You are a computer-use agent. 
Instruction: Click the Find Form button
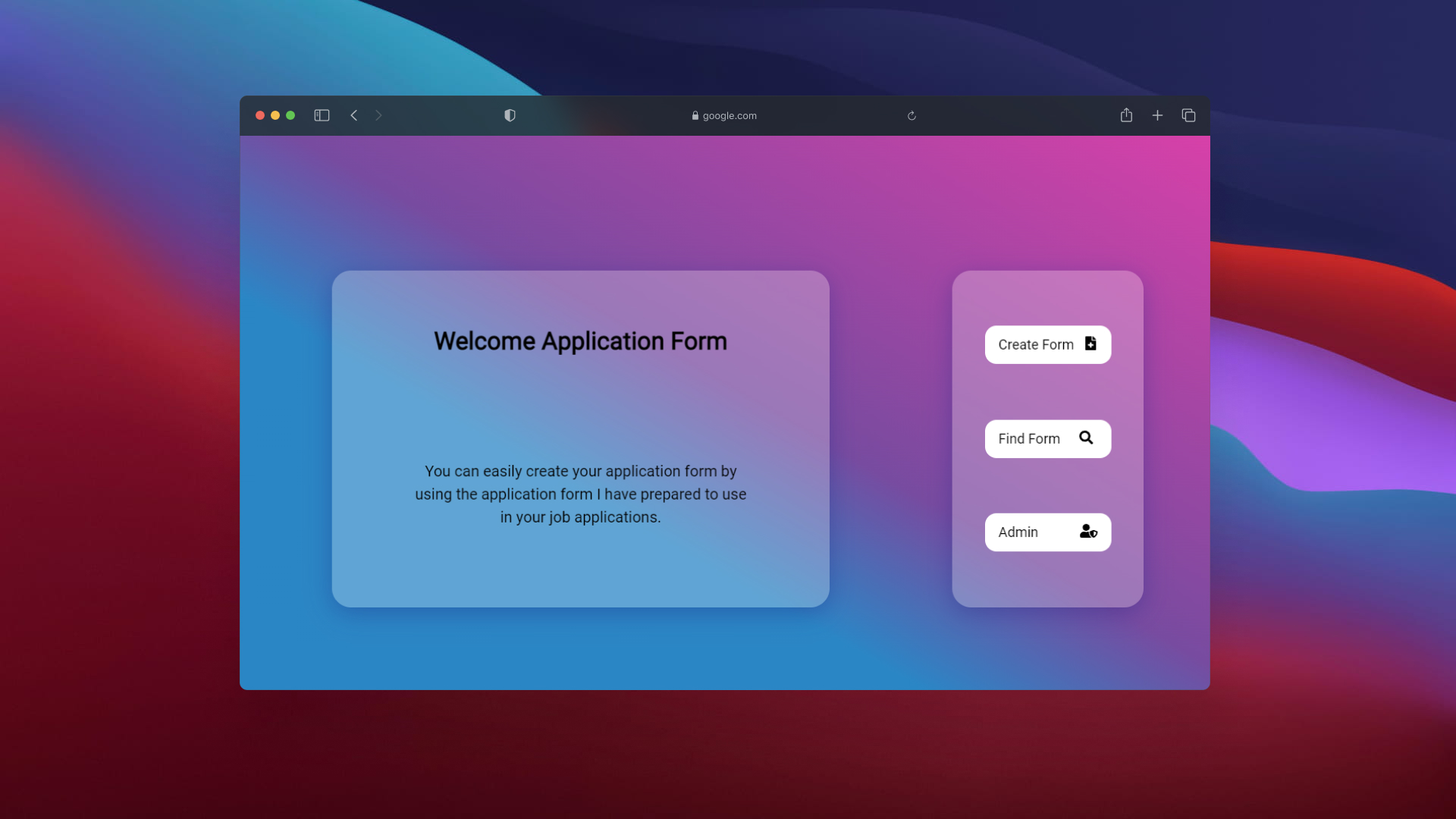1047,438
